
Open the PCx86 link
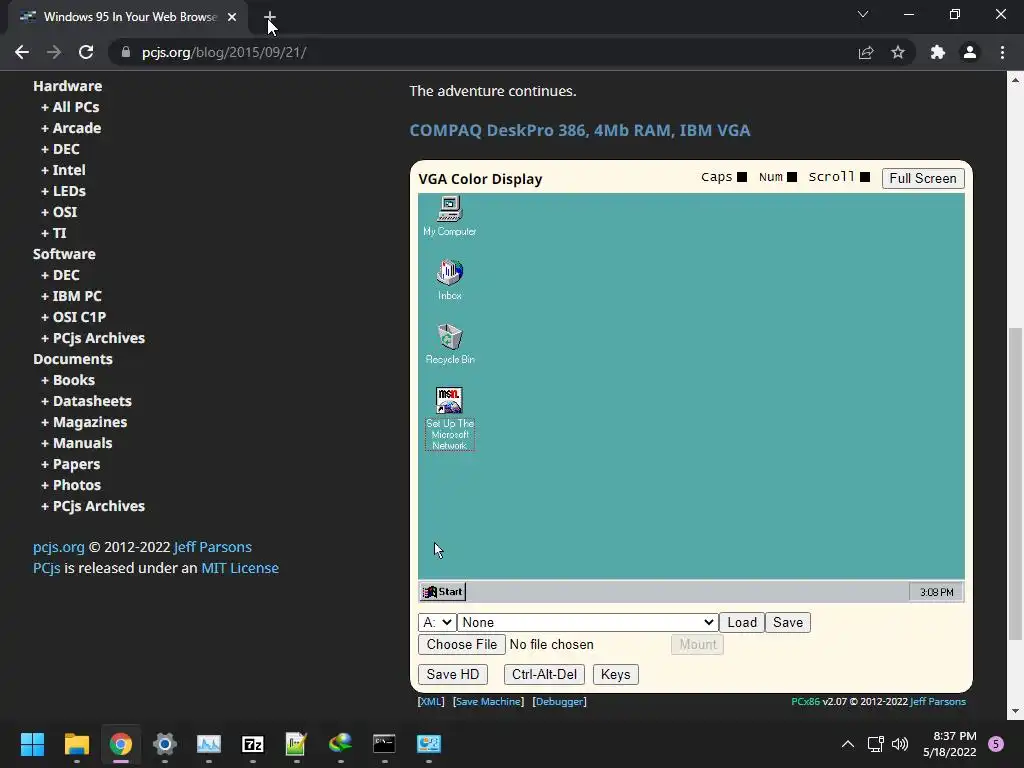[805, 701]
